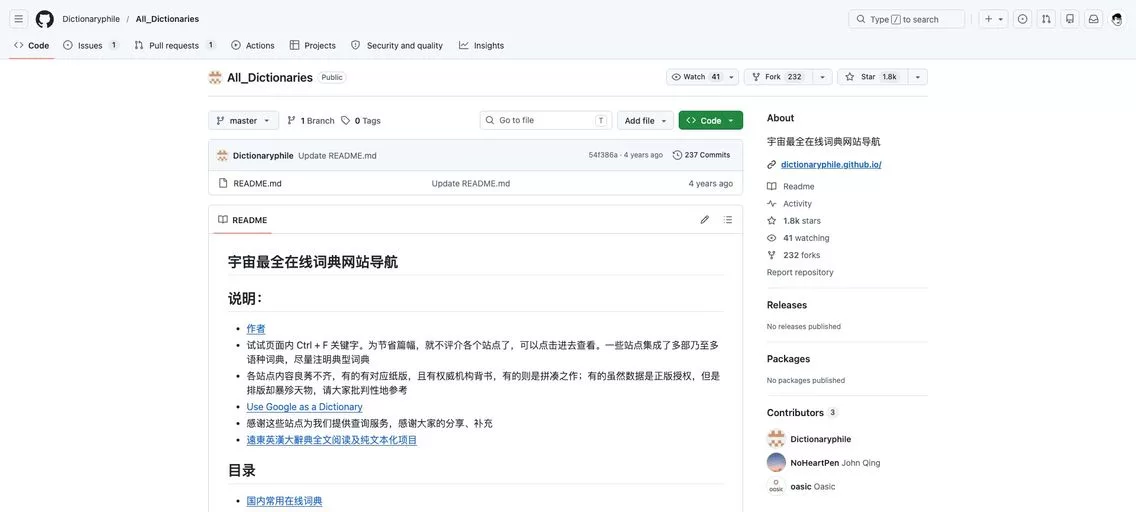Open the green Code dropdown button

tap(711, 121)
